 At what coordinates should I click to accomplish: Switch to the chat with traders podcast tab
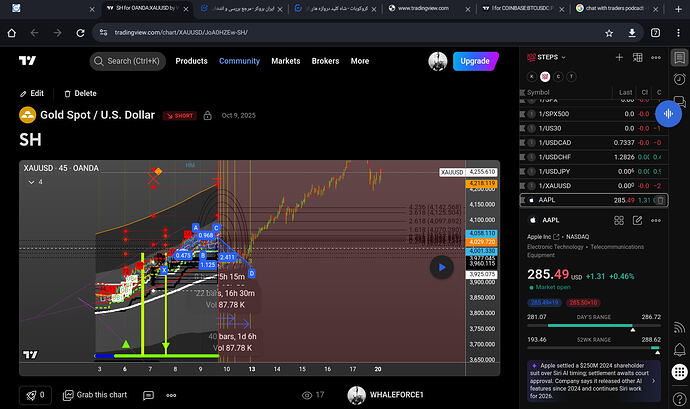click(x=614, y=8)
